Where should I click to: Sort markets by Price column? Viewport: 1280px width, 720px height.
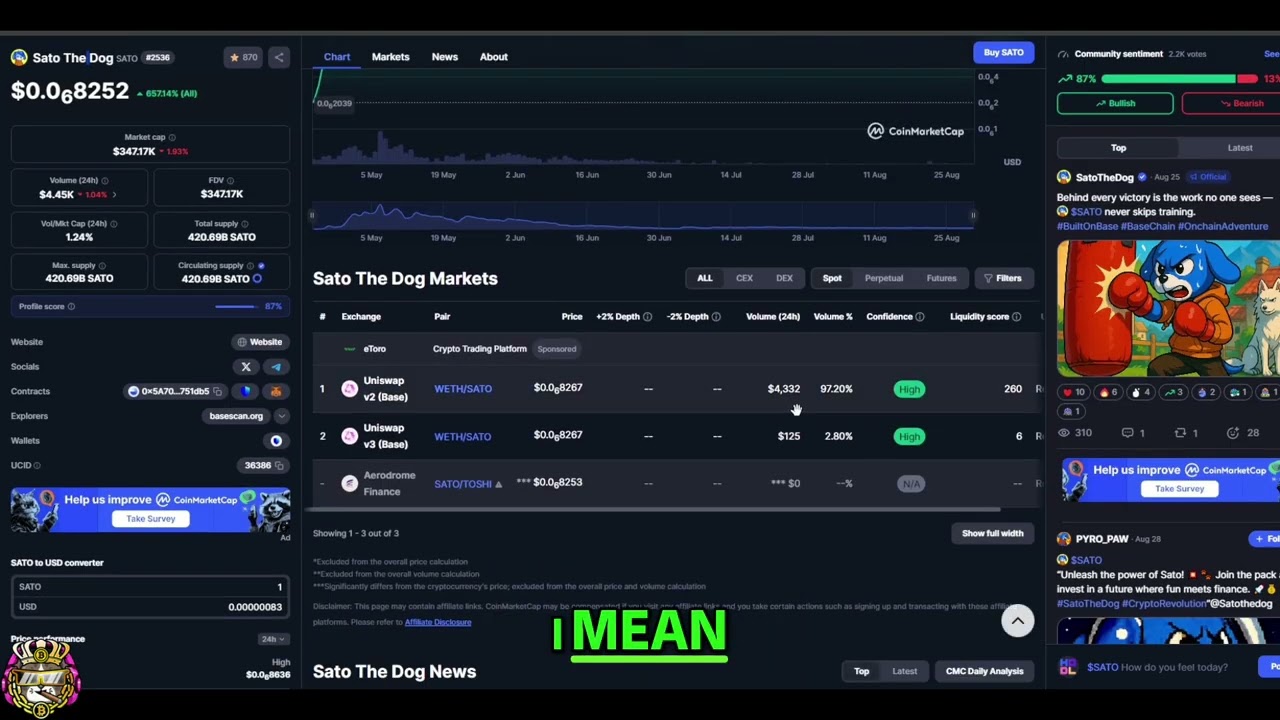click(572, 317)
